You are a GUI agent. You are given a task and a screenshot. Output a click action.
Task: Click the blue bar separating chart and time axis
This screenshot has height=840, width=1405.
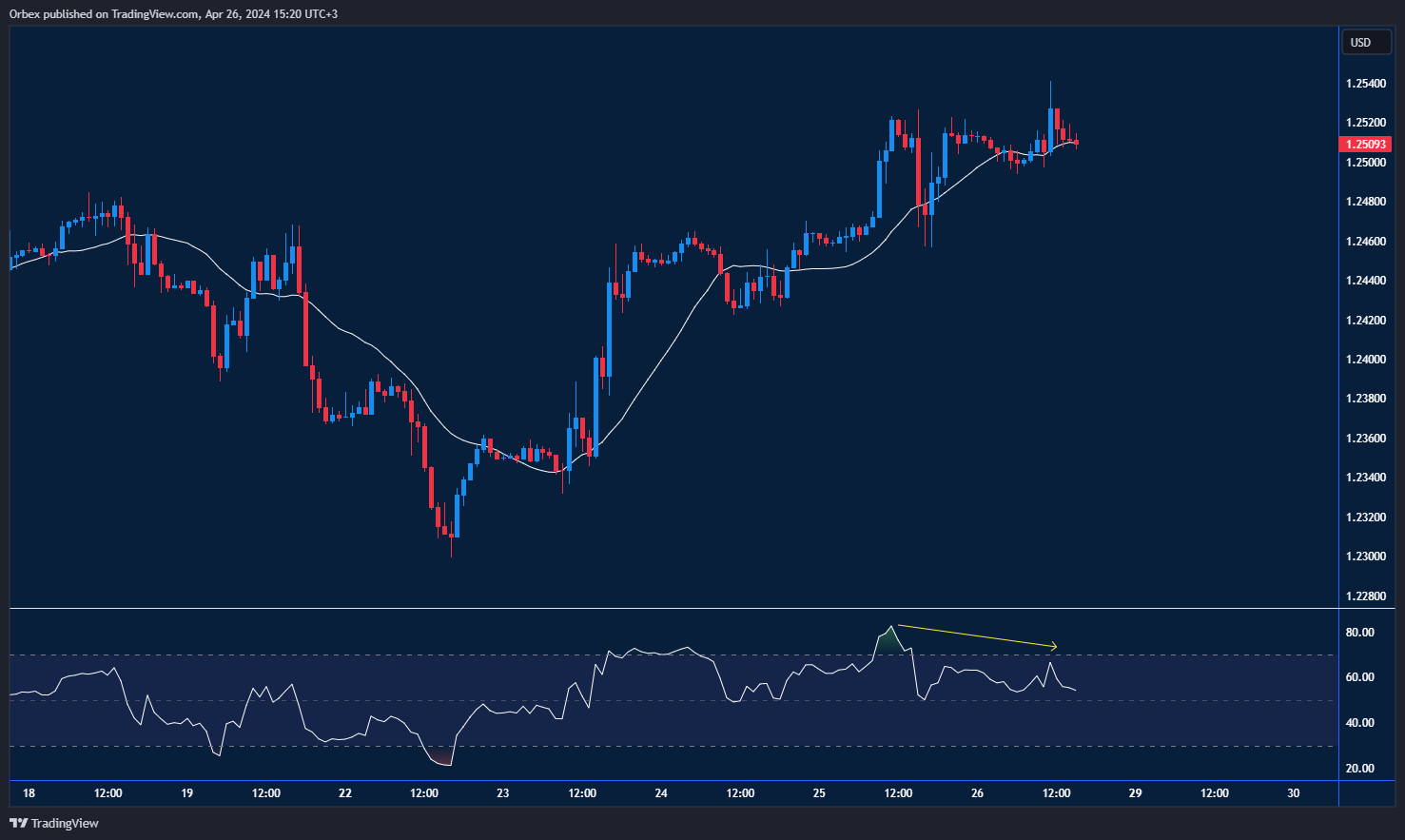666,779
